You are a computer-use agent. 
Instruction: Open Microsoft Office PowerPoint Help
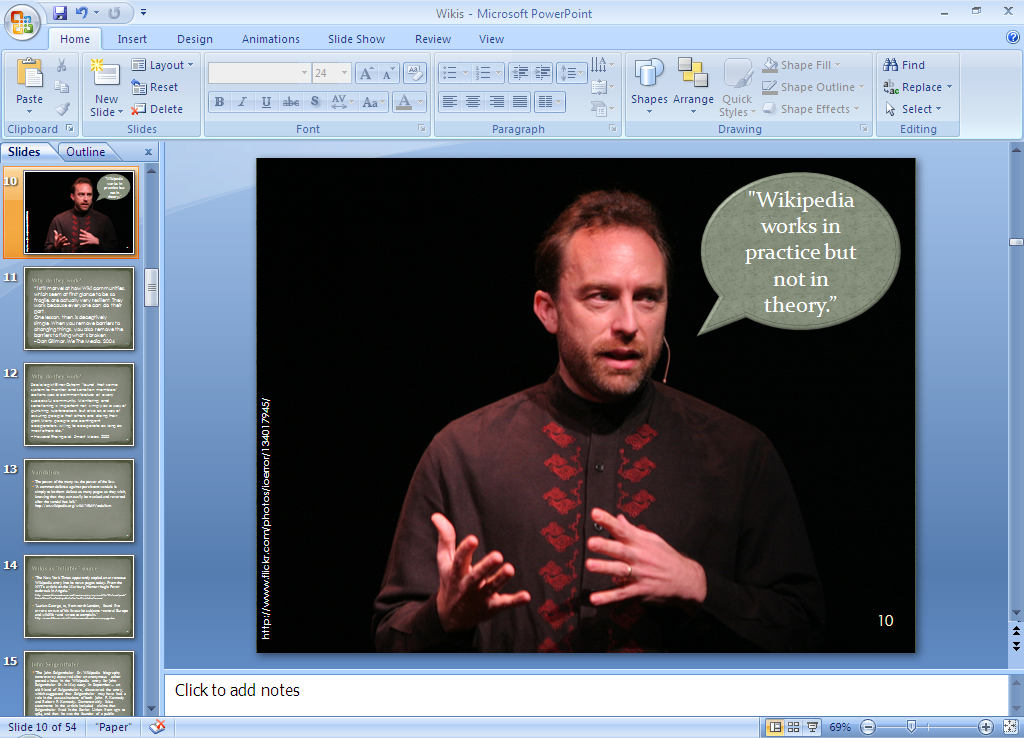[x=1013, y=37]
